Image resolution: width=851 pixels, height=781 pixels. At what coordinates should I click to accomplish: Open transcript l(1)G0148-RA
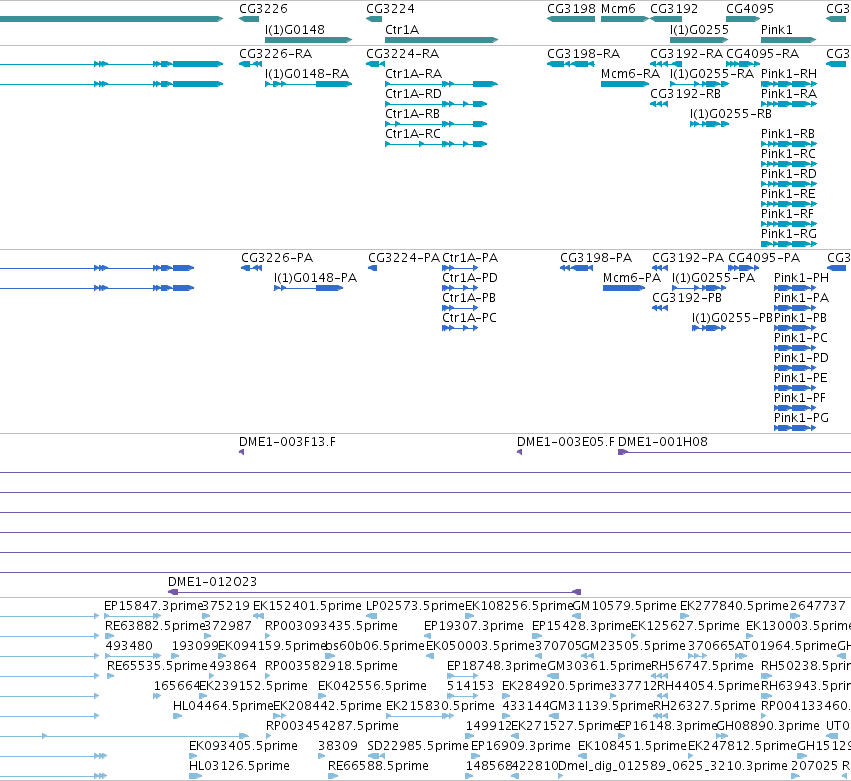coord(307,74)
